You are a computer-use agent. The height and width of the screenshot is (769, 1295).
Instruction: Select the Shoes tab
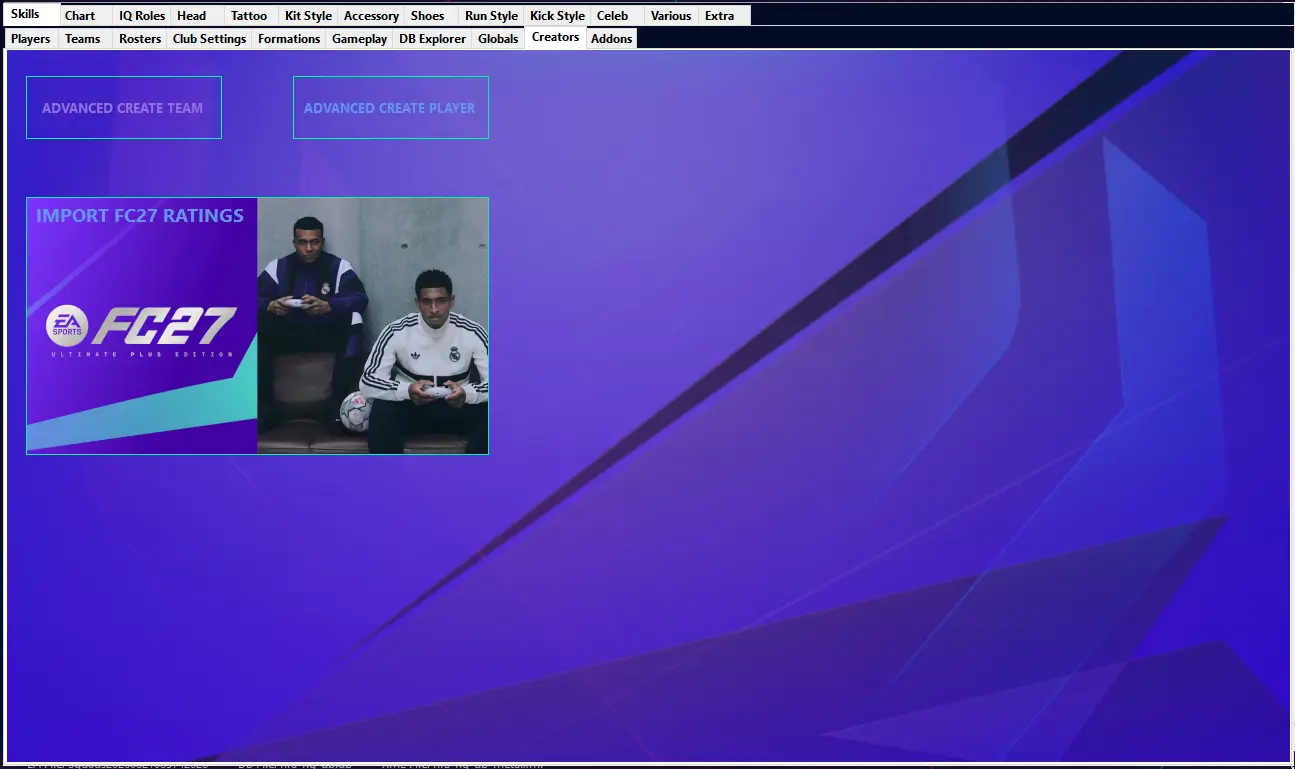432,16
